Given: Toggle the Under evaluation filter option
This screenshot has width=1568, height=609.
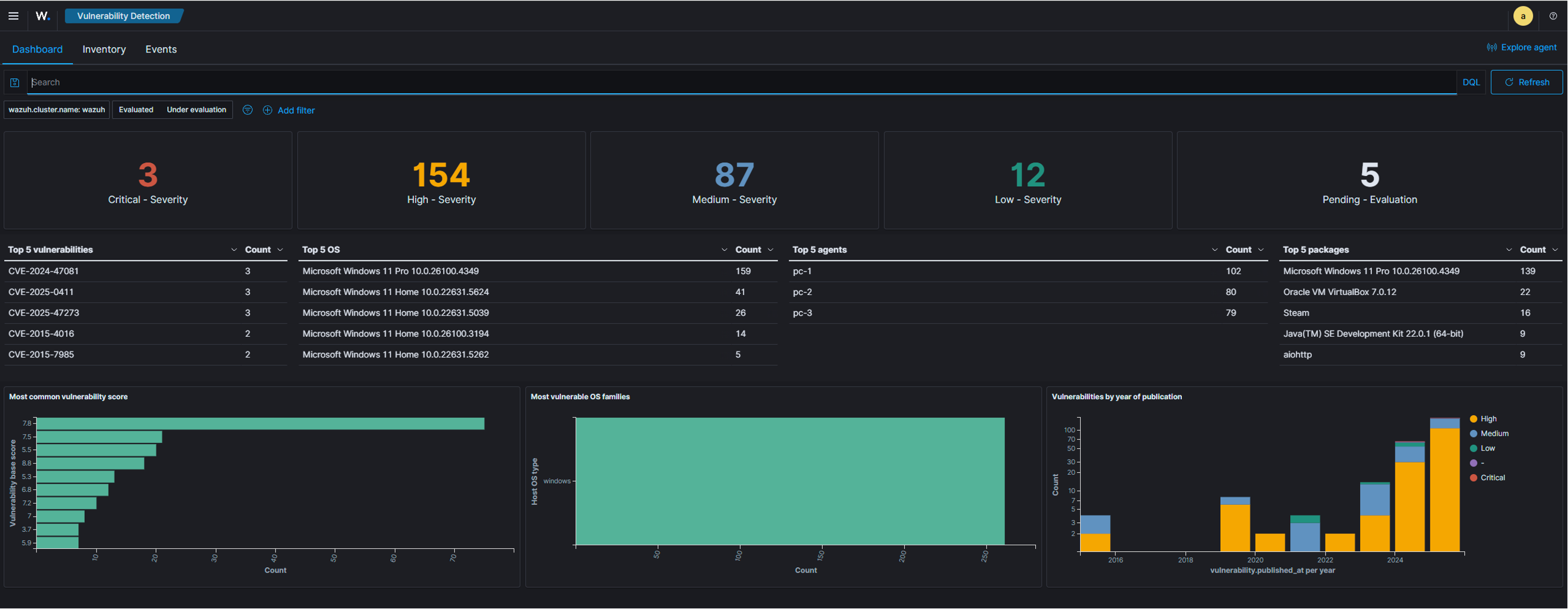Looking at the screenshot, I should 196,110.
